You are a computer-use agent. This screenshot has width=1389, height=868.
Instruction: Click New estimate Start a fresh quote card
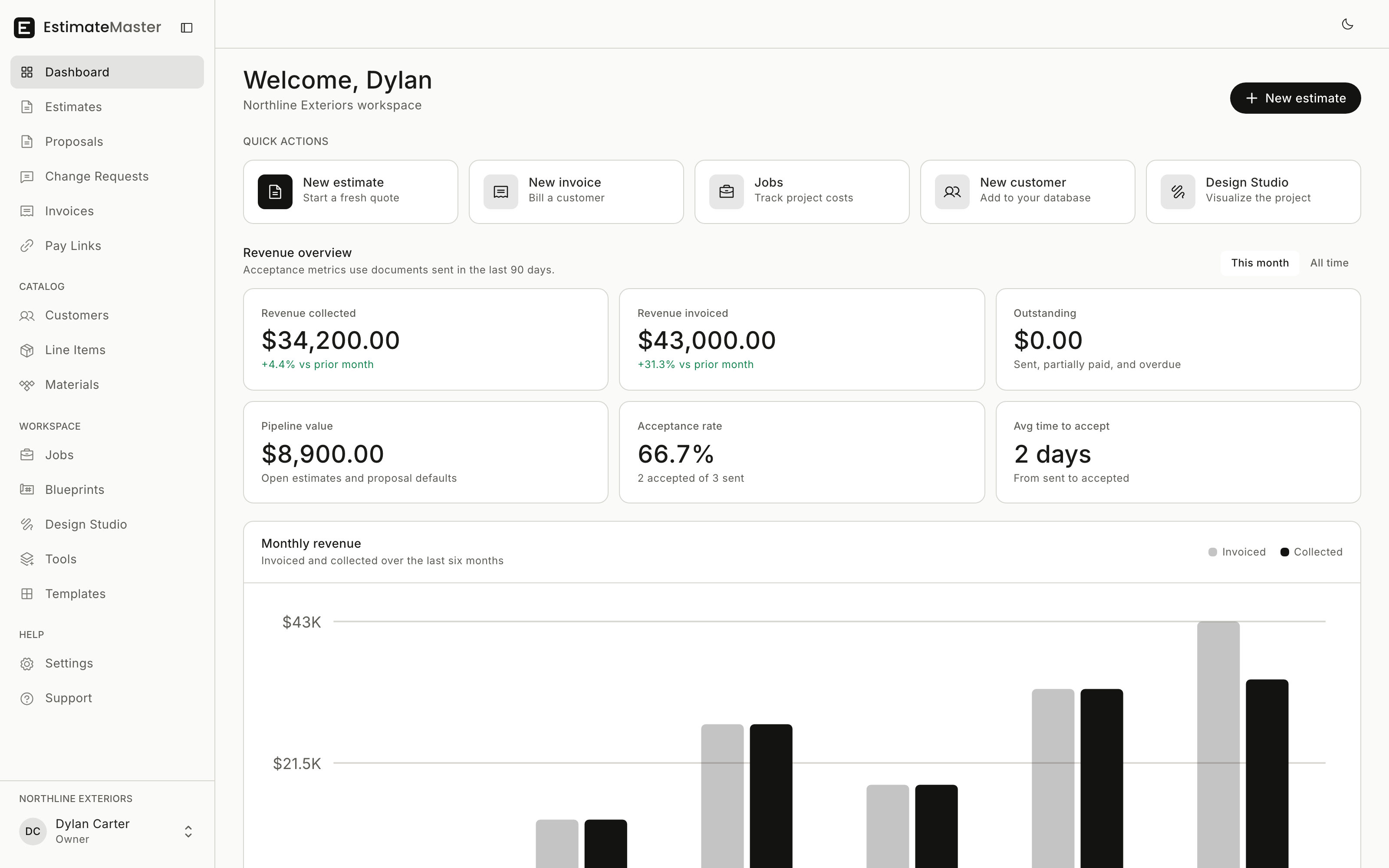(x=351, y=192)
